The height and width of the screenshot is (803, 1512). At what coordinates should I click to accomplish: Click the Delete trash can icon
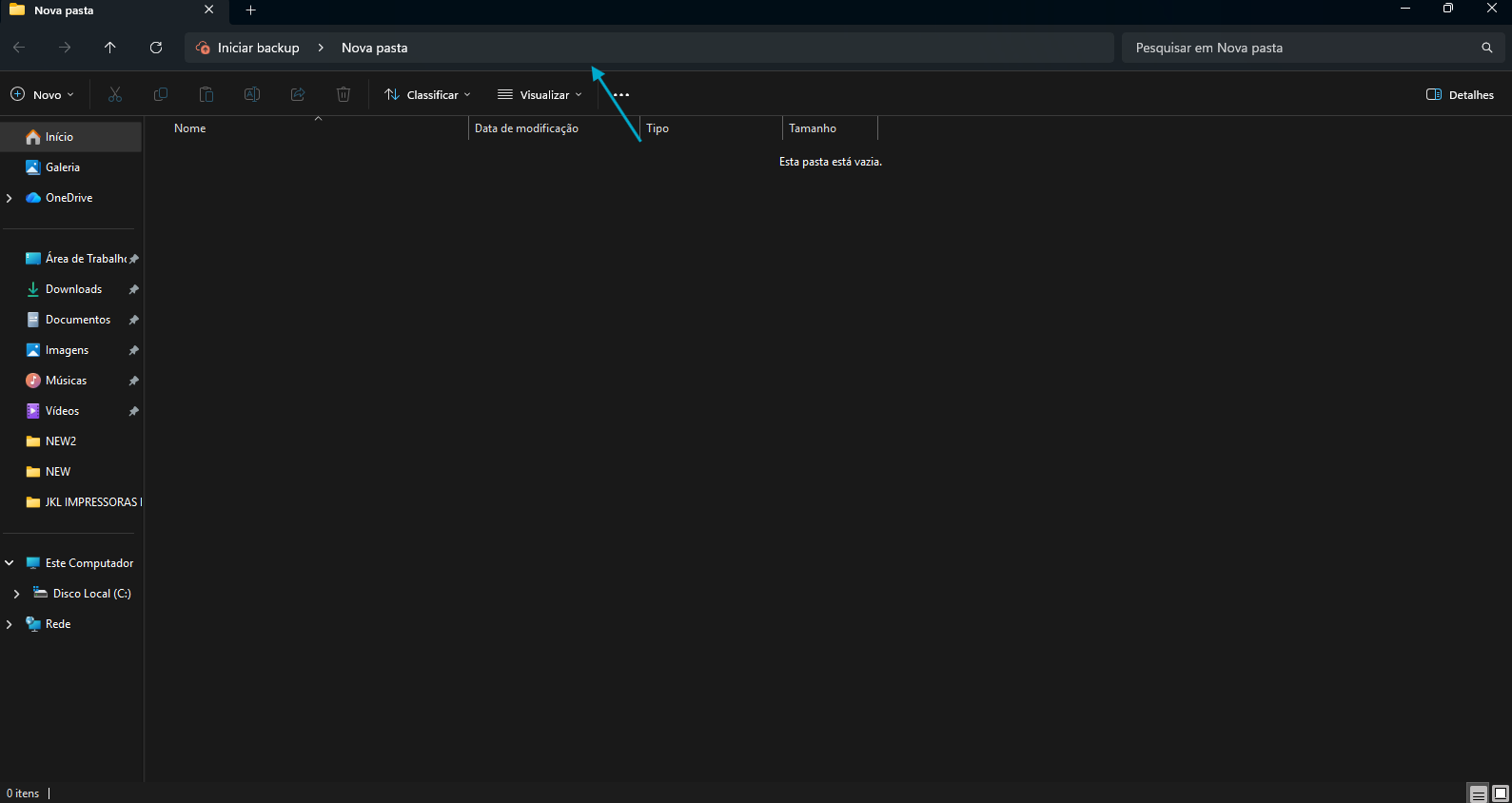click(x=344, y=94)
